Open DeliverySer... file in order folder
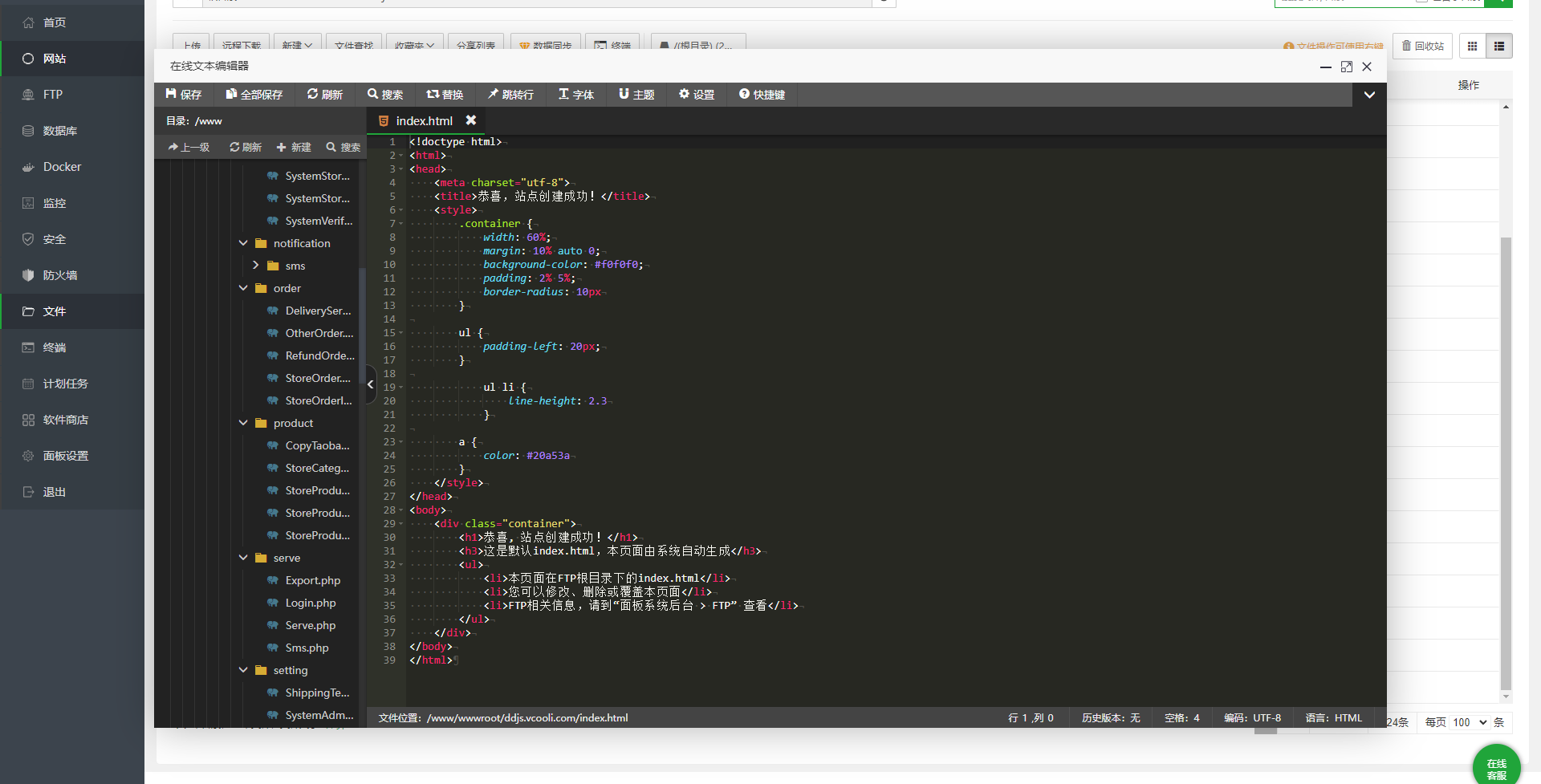The image size is (1541, 784). [x=318, y=311]
